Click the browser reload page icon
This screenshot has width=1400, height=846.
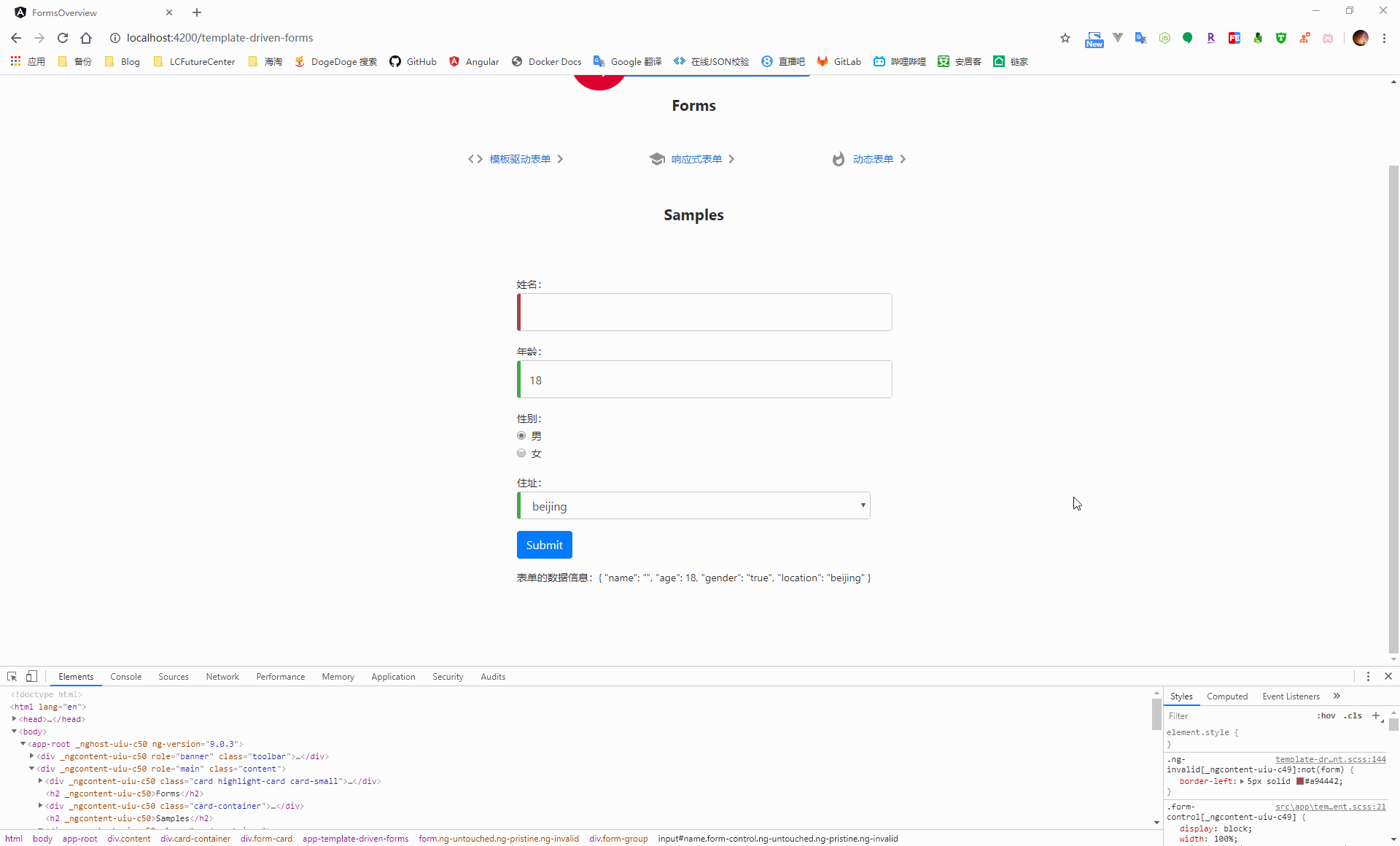(63, 38)
